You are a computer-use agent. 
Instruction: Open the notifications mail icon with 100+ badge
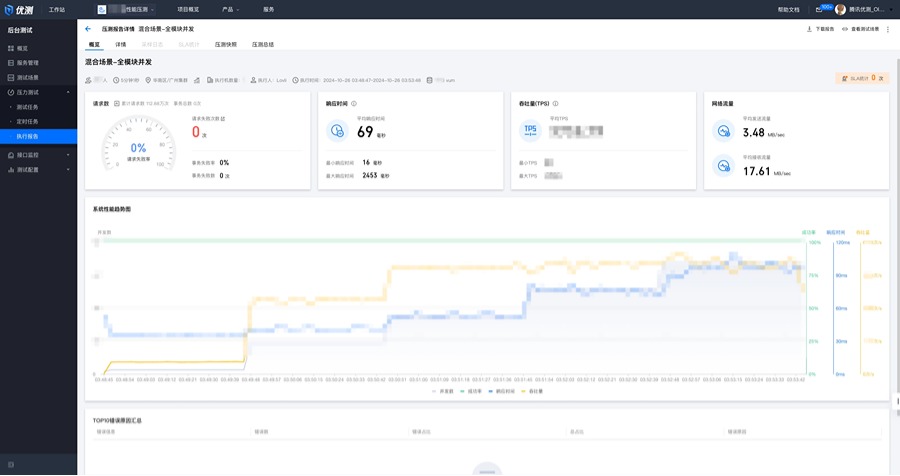[x=819, y=9]
